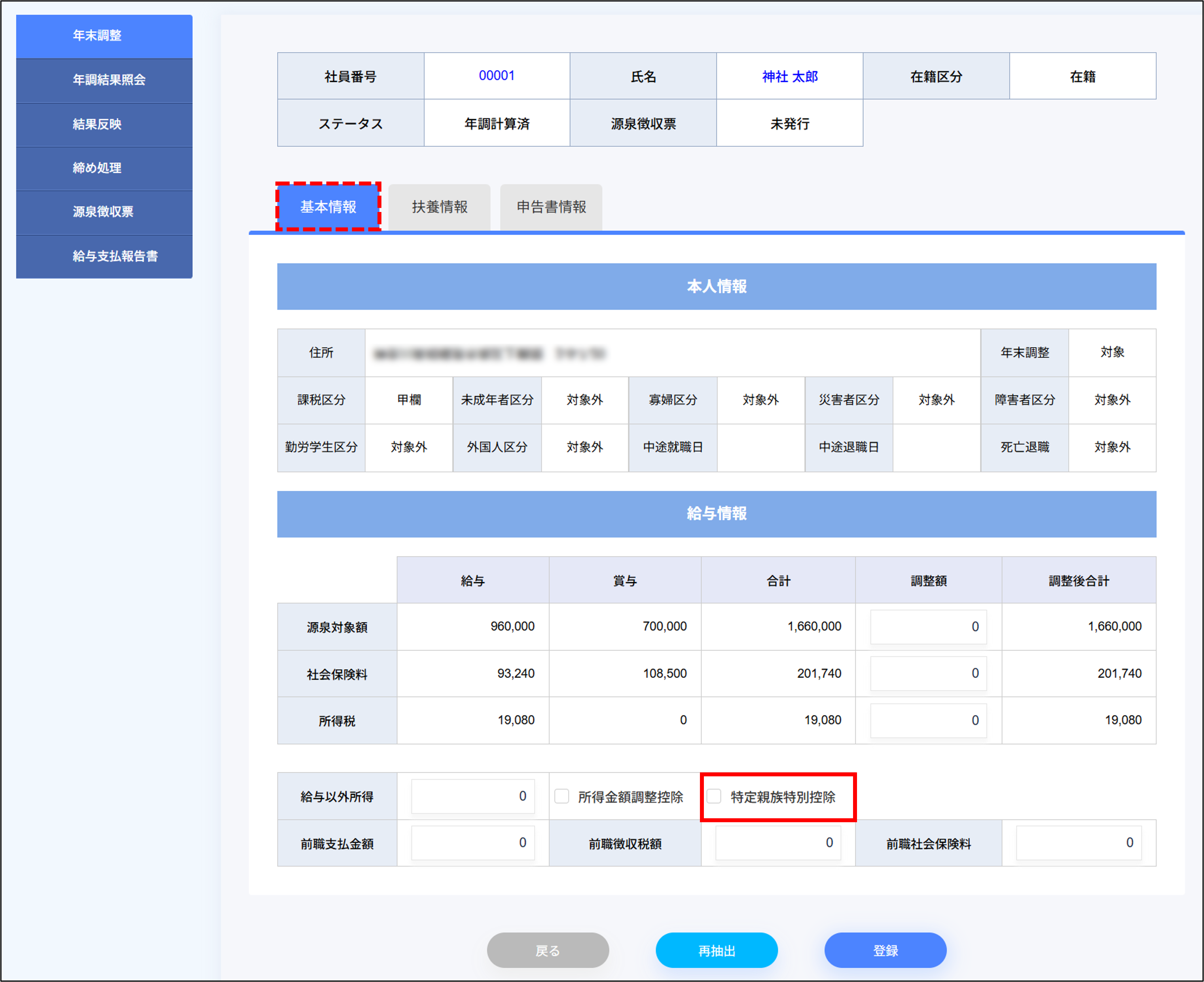Click the 神社 太郎 name link
Screen dimensions: 1204x982
[x=789, y=76]
